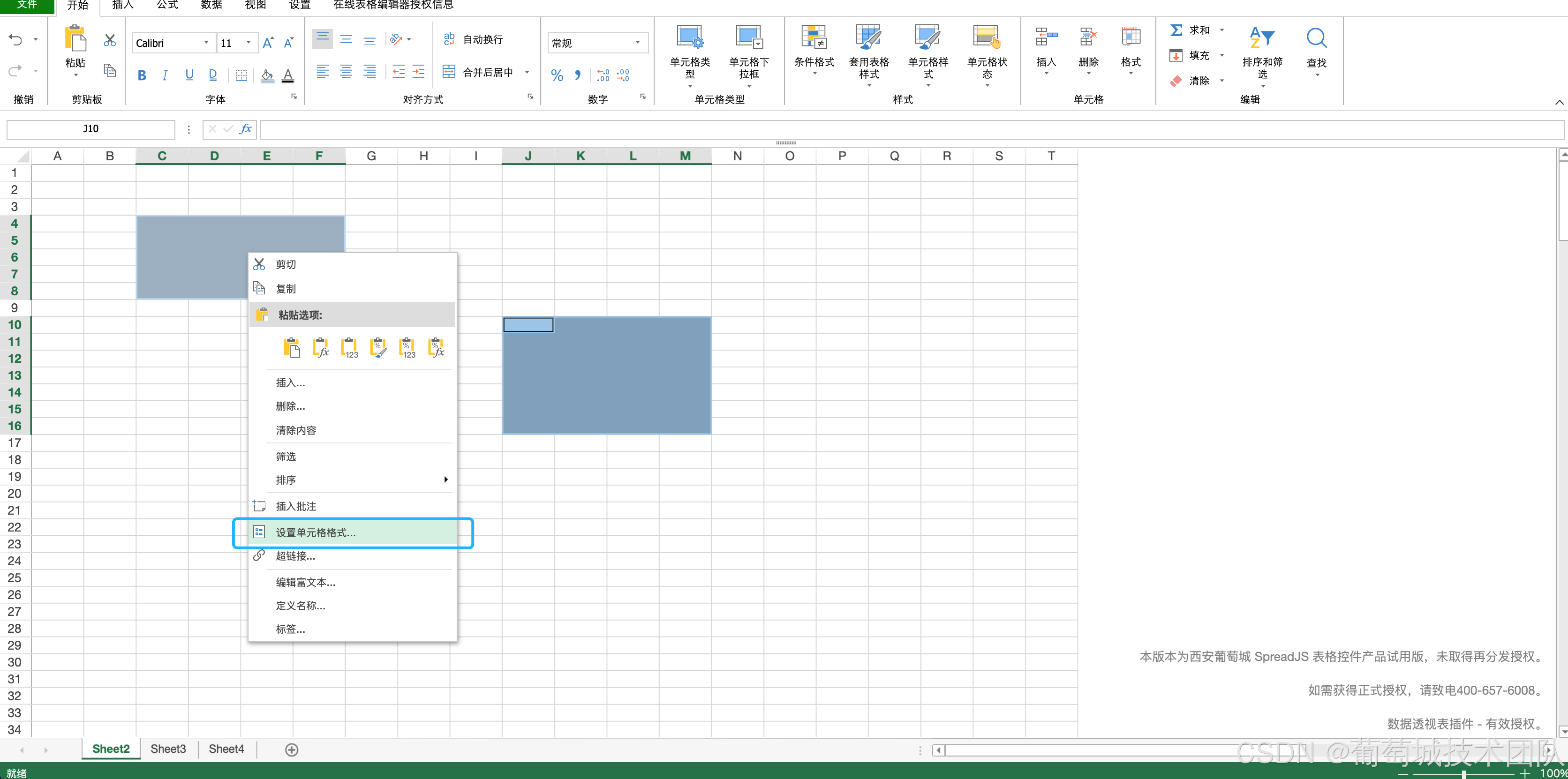The width and height of the screenshot is (1568, 779).
Task: Toggle auto wrap text (自动换行)
Action: point(474,39)
